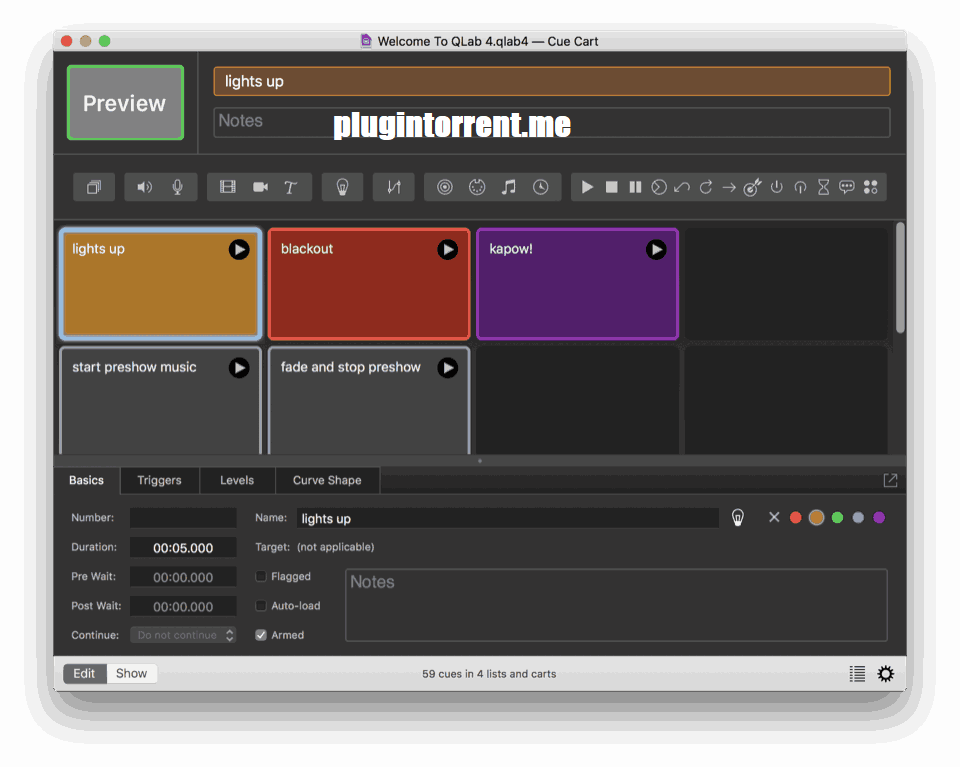The image size is (960, 767).
Task: Choose the red cue color swatch
Action: (x=795, y=518)
